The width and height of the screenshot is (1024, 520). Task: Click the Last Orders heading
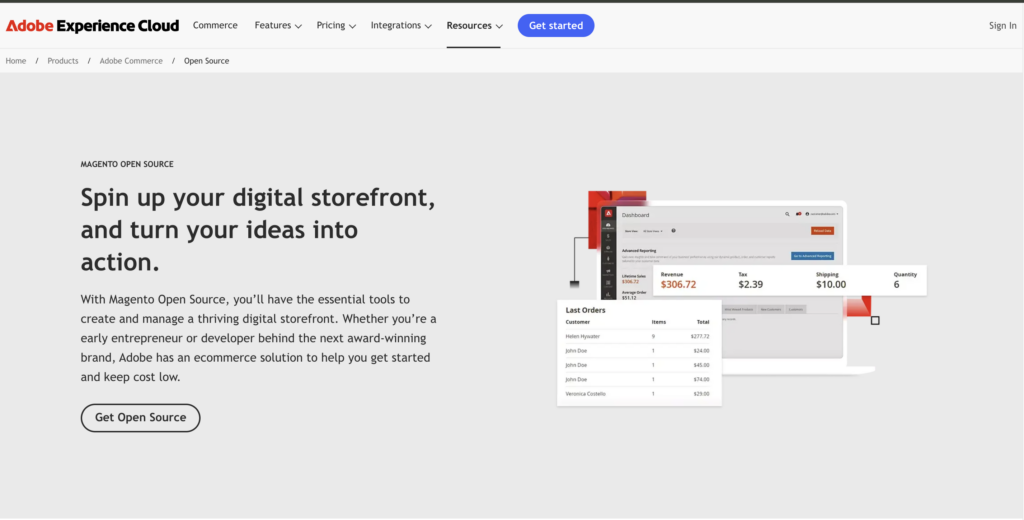click(x=585, y=310)
